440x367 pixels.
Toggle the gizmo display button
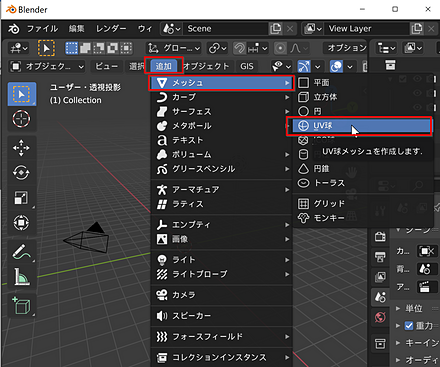[304, 66]
